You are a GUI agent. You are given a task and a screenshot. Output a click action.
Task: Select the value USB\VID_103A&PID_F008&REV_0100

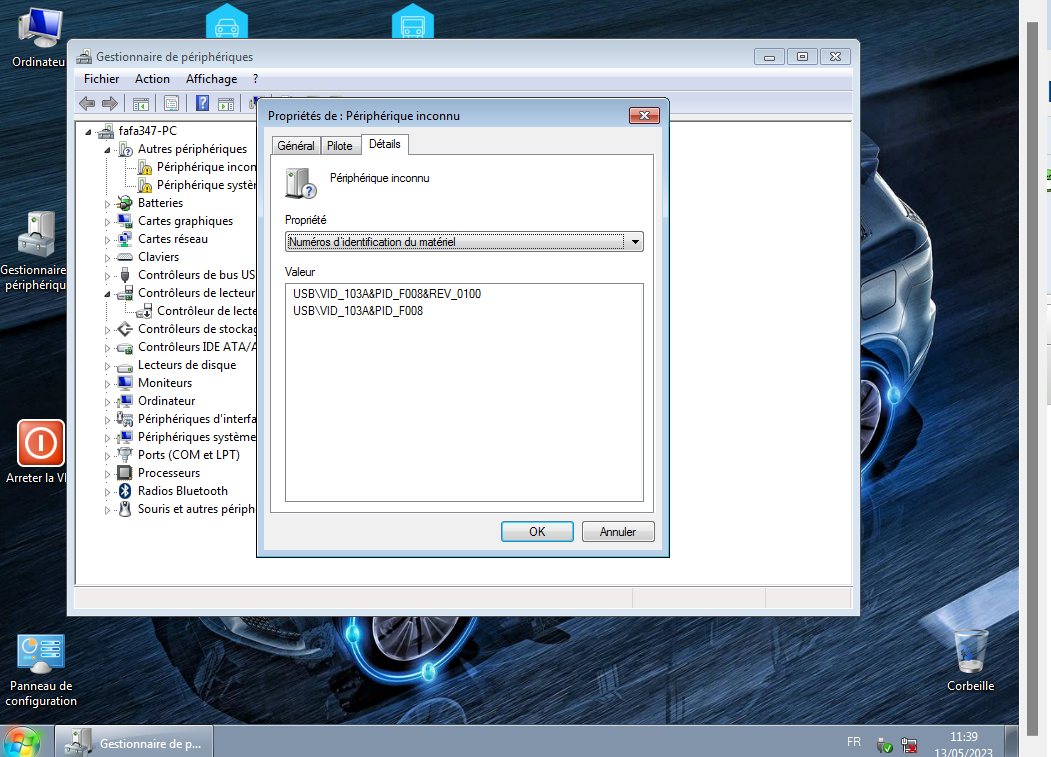click(387, 294)
